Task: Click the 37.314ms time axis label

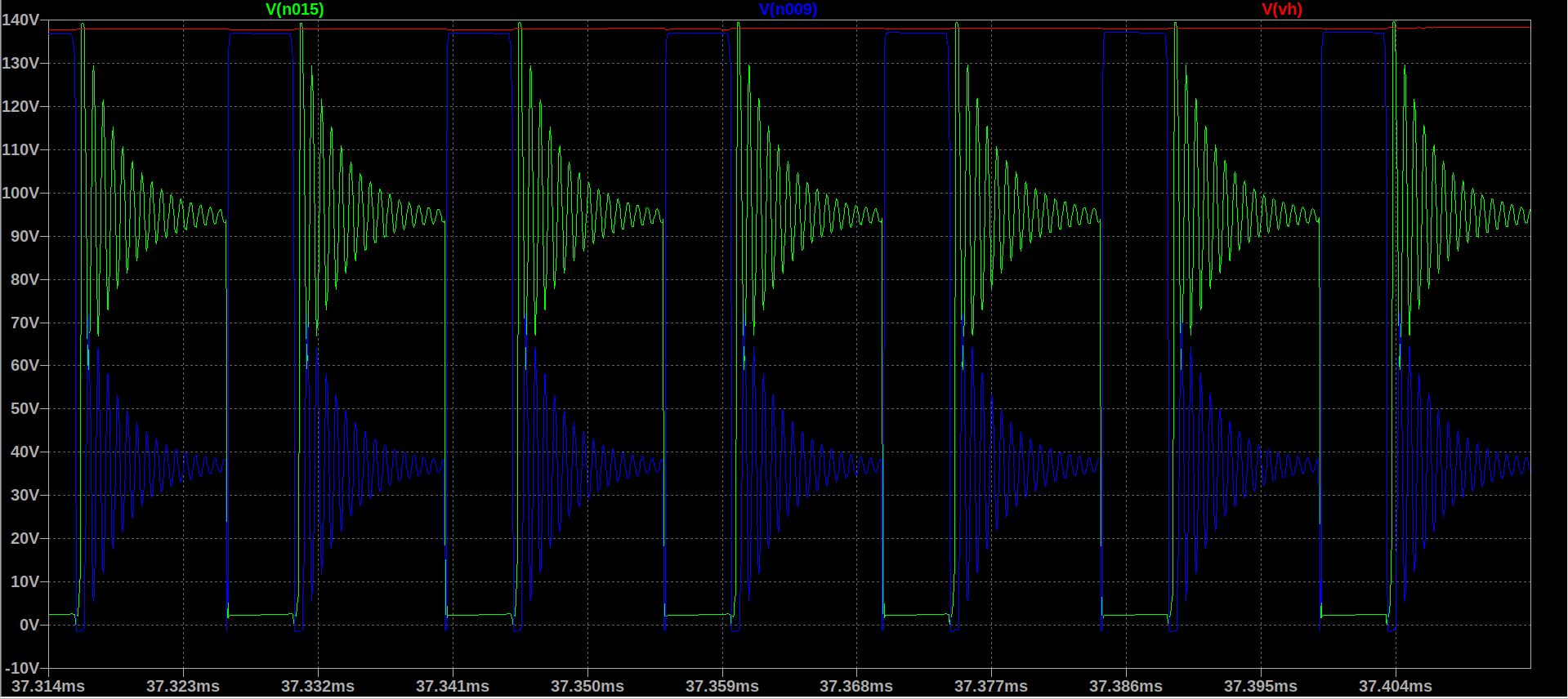Action: (x=48, y=687)
